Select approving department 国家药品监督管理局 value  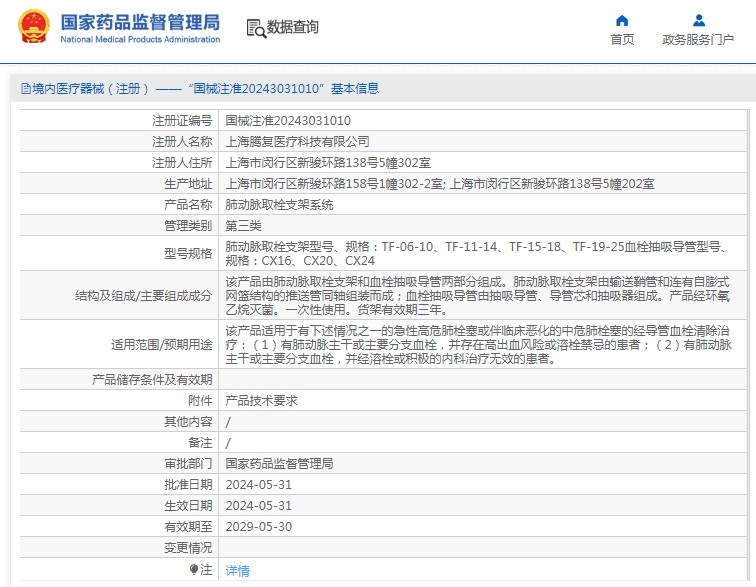(x=279, y=464)
